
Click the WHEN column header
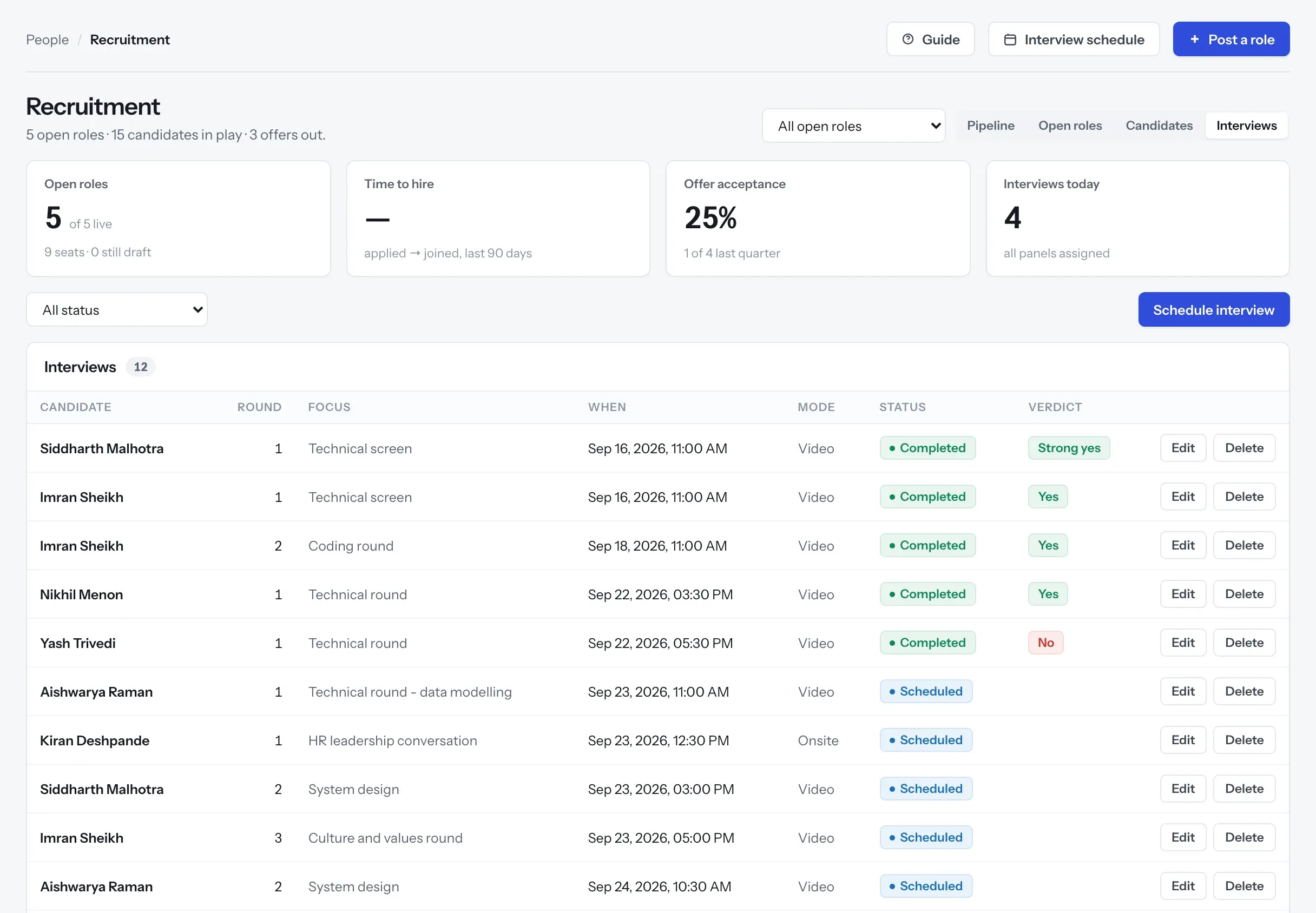pos(607,407)
